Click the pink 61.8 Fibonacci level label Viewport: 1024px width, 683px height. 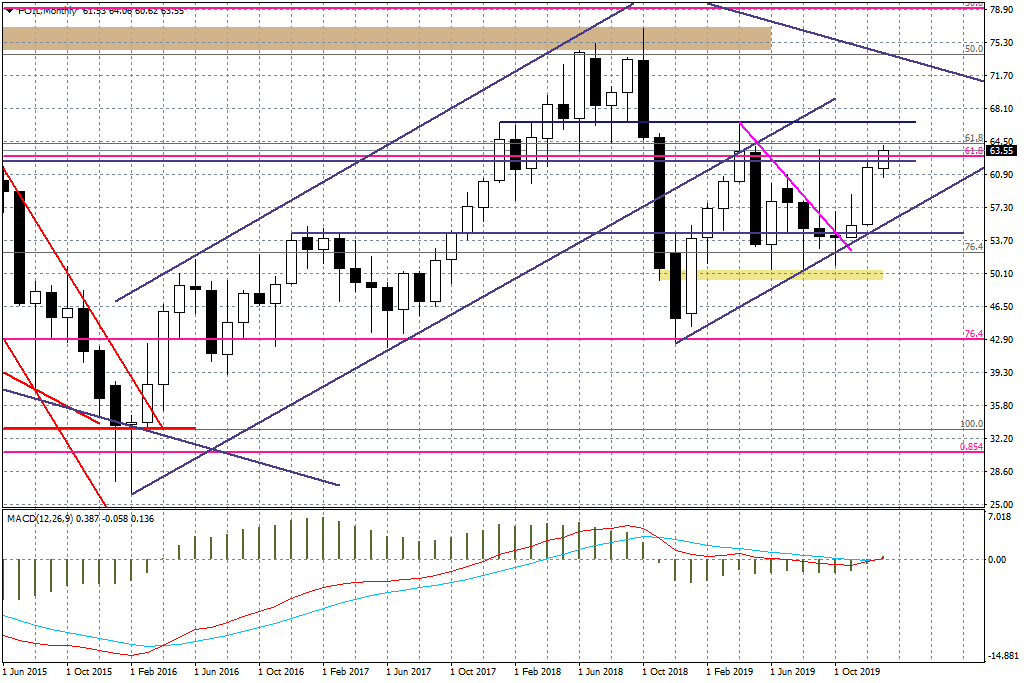click(971, 151)
